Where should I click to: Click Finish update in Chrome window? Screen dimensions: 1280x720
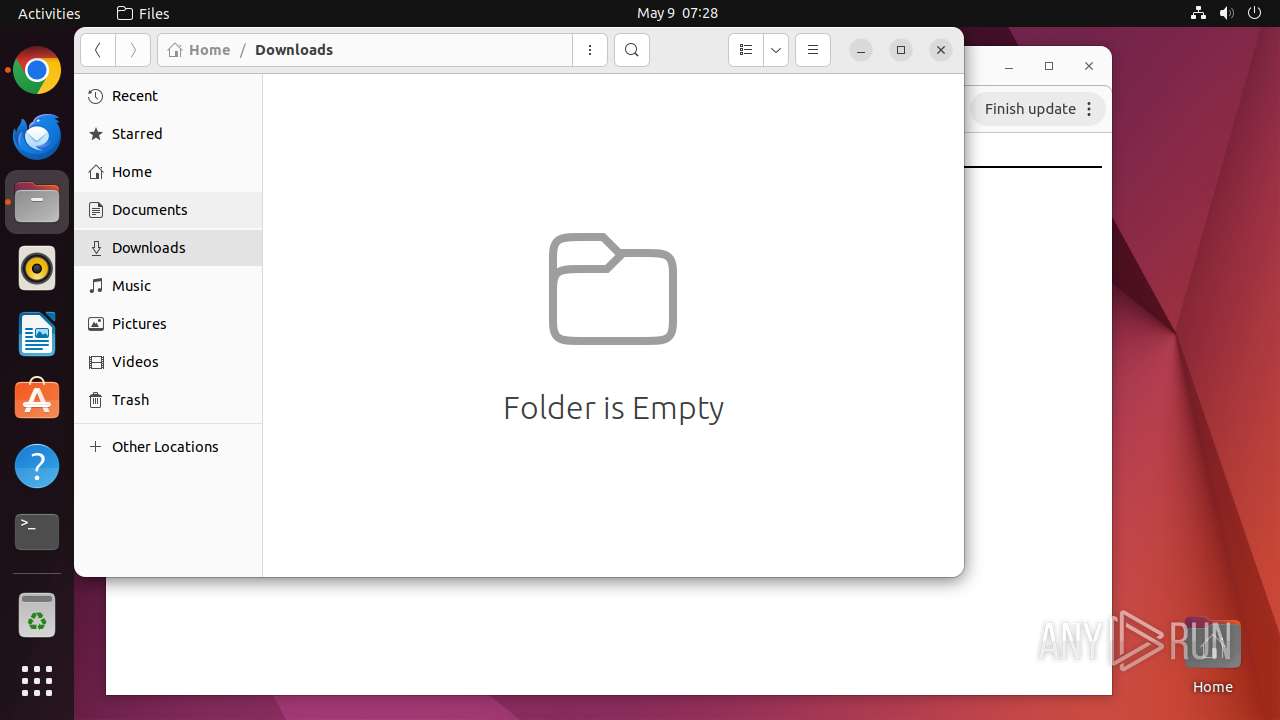pyautogui.click(x=1030, y=109)
